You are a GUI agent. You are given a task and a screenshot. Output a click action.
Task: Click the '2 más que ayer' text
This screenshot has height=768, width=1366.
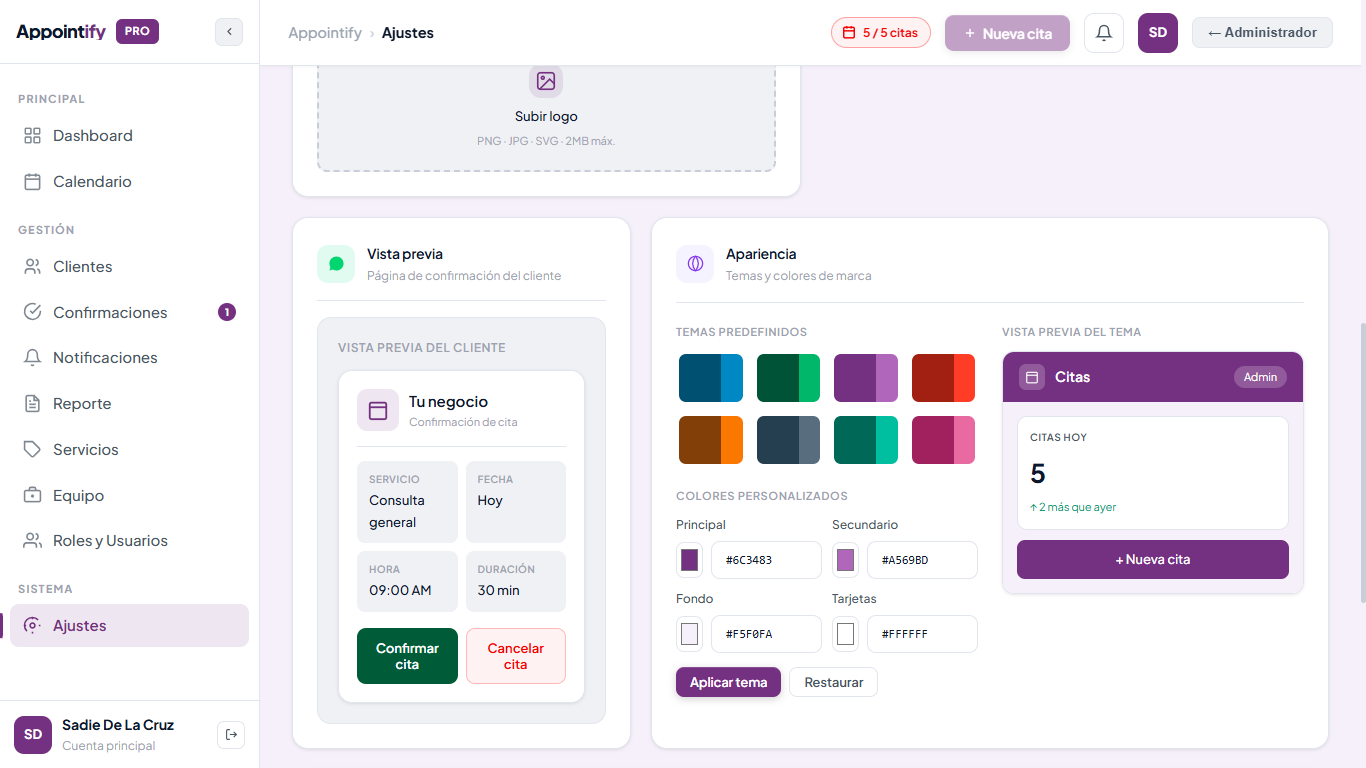coord(1073,507)
